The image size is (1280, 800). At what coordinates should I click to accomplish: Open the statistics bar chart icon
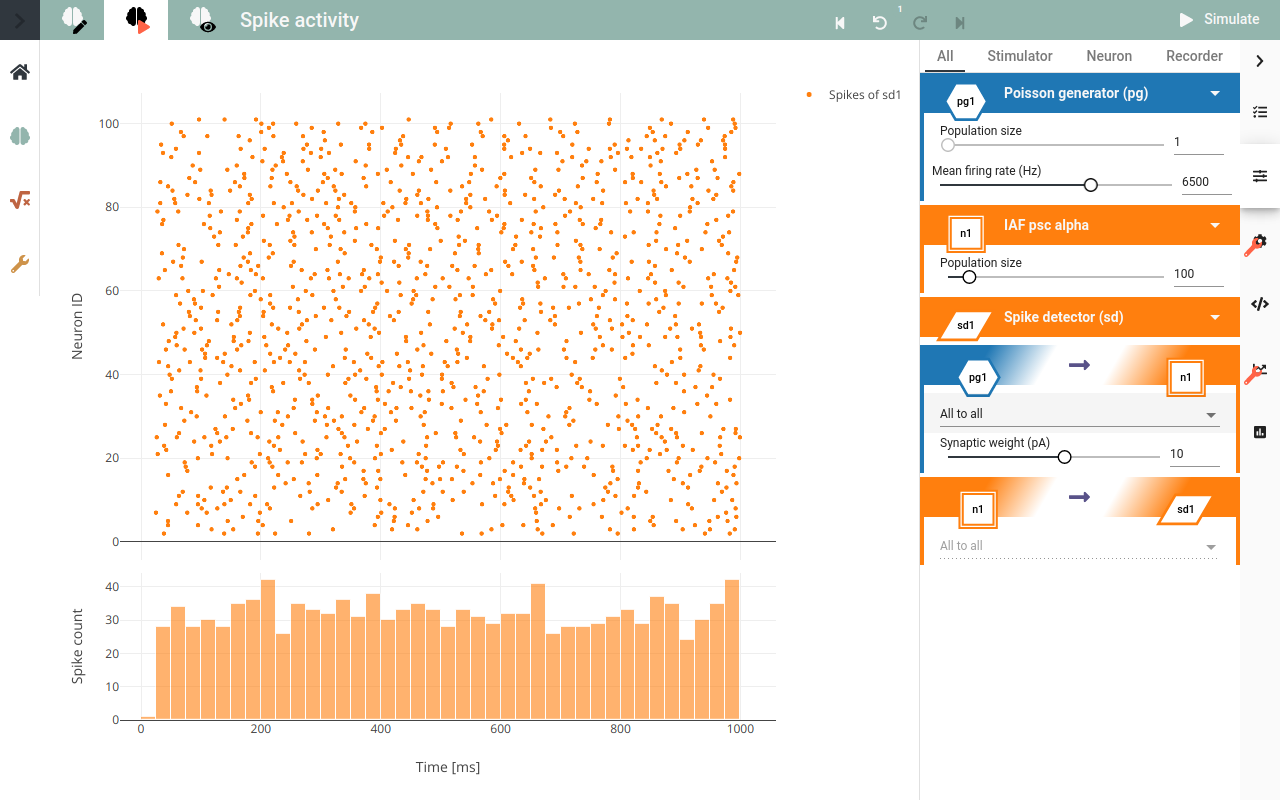(x=1260, y=432)
